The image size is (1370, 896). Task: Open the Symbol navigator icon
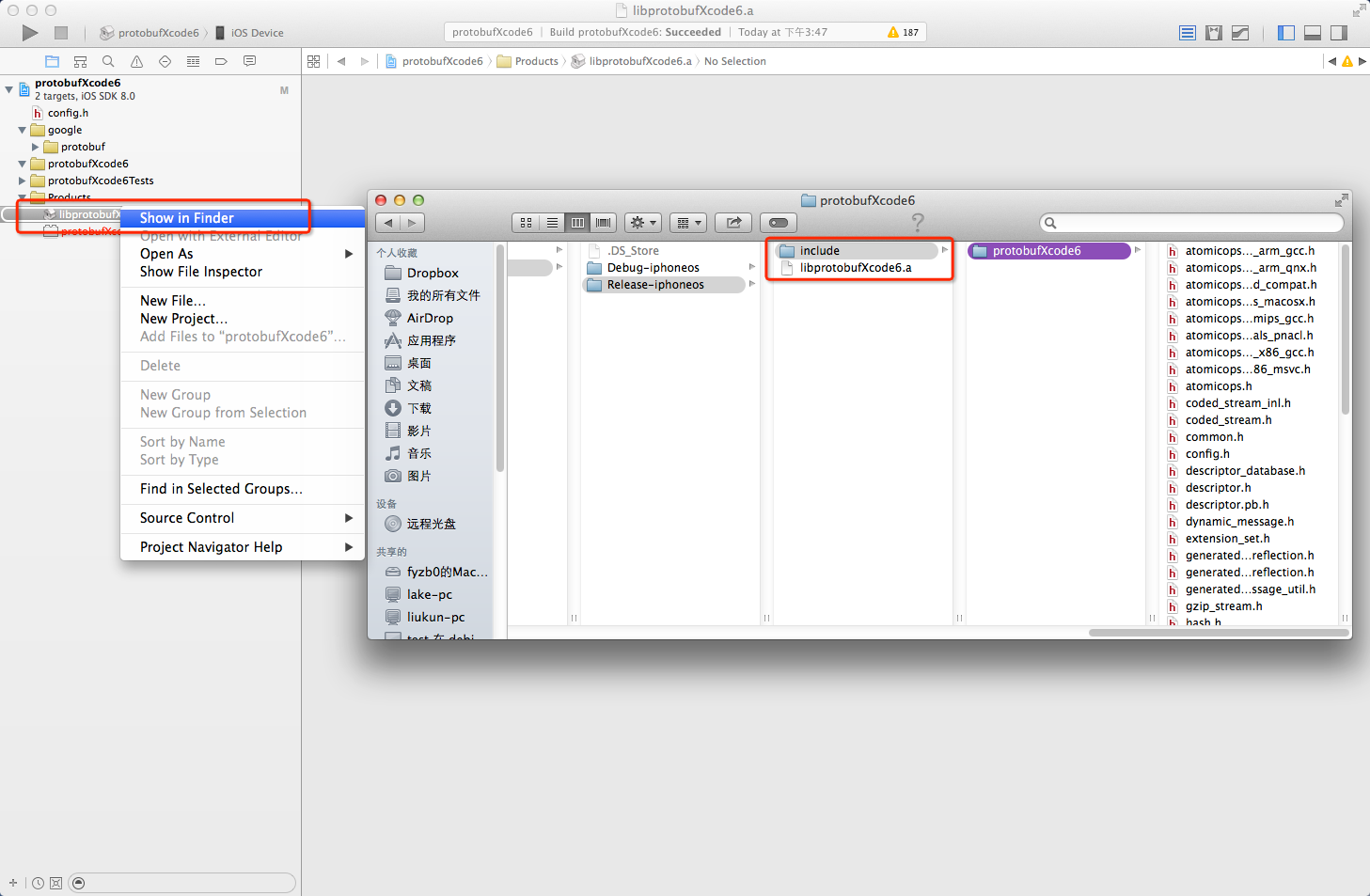click(80, 61)
